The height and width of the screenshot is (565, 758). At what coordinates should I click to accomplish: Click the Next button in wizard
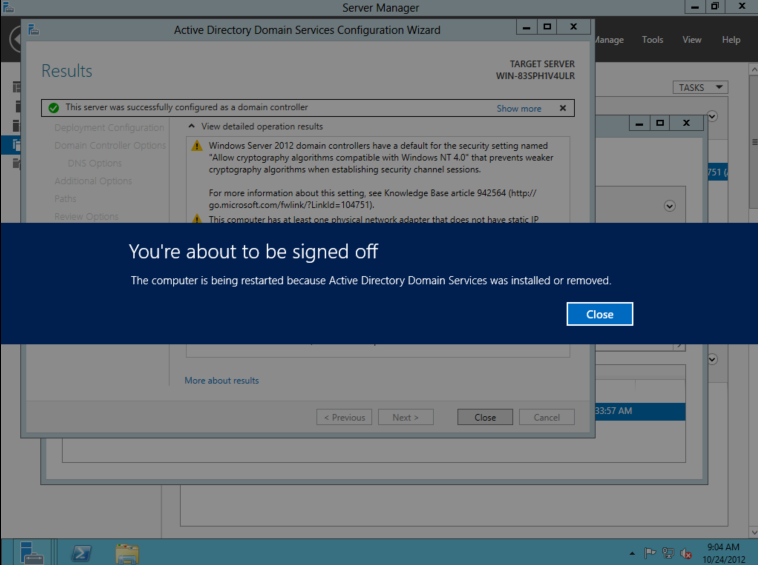tap(406, 417)
